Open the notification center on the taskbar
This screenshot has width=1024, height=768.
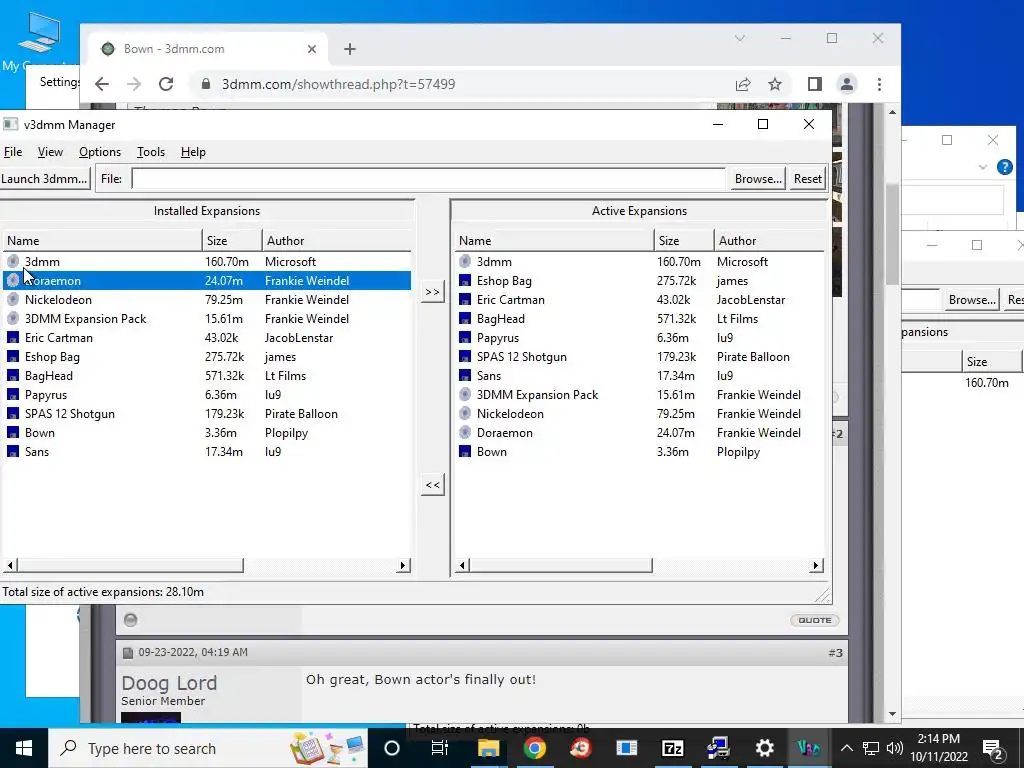tap(993, 748)
